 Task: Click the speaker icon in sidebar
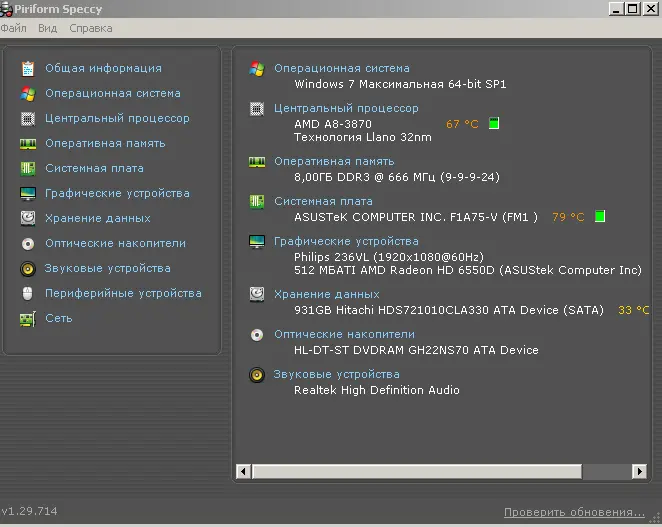click(28, 269)
